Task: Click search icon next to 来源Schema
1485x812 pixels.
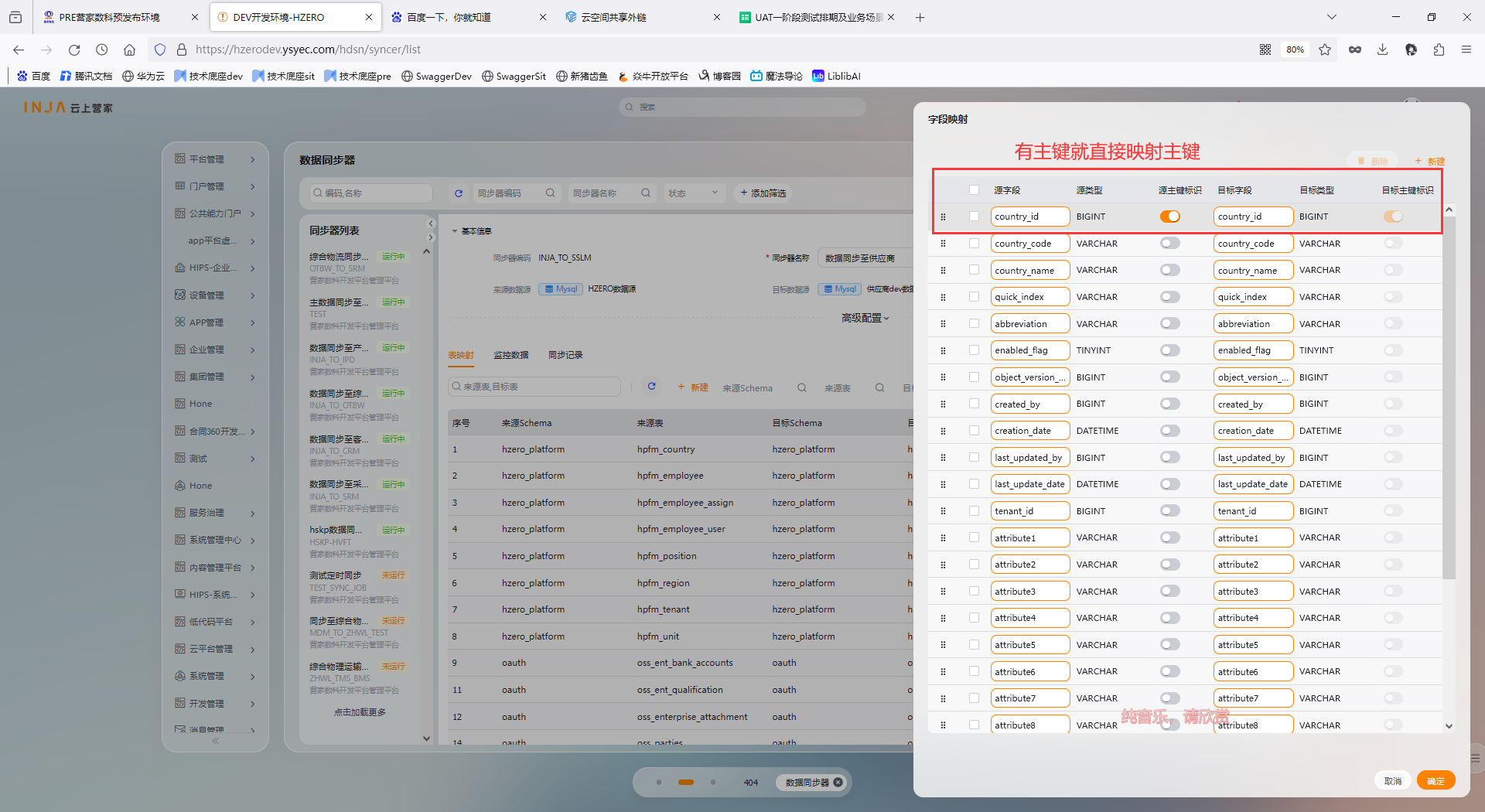Action: click(802, 387)
